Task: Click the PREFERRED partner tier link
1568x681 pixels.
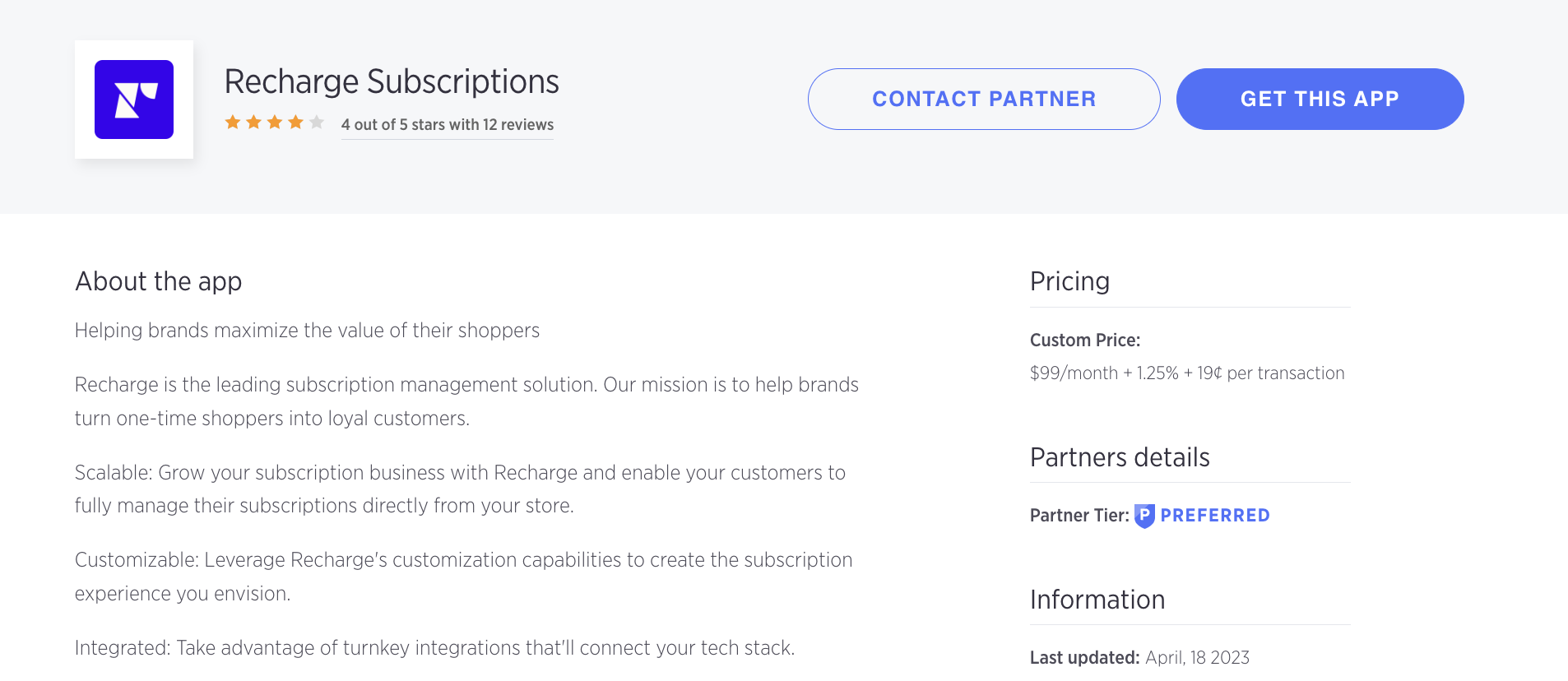Action: pyautogui.click(x=1215, y=516)
